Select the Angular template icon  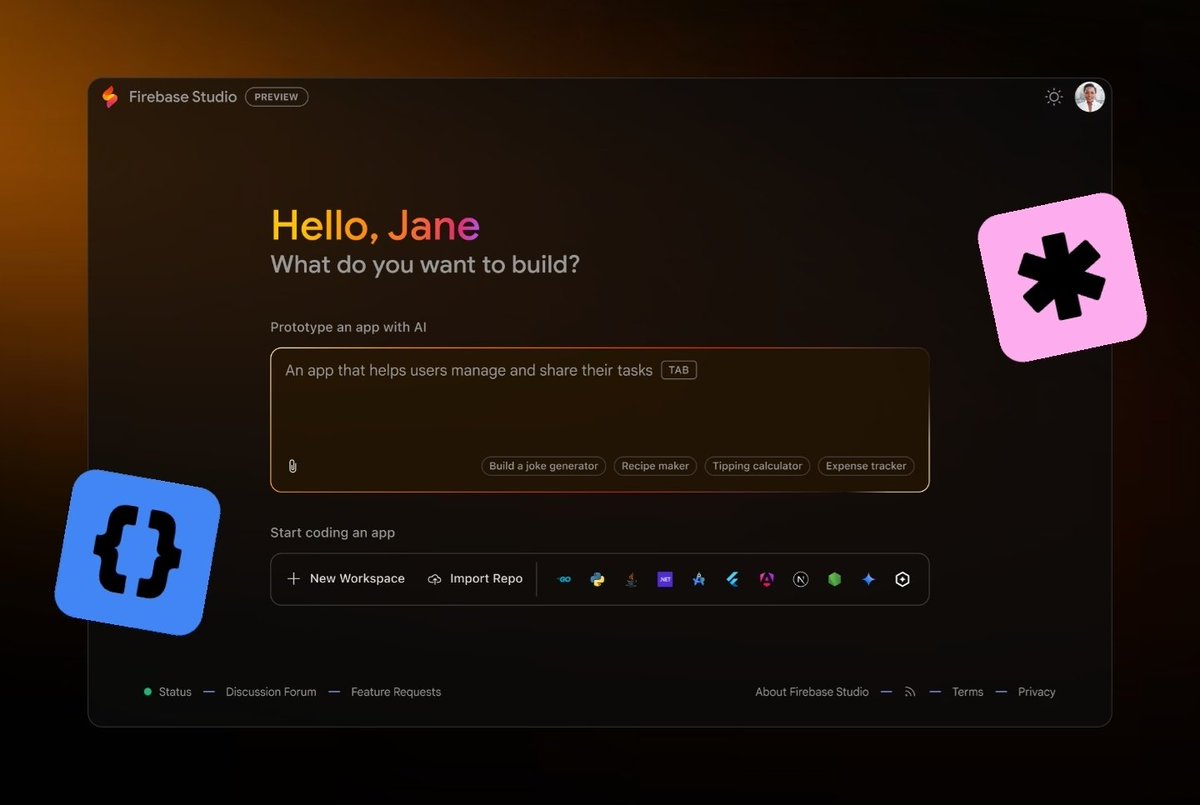[766, 579]
